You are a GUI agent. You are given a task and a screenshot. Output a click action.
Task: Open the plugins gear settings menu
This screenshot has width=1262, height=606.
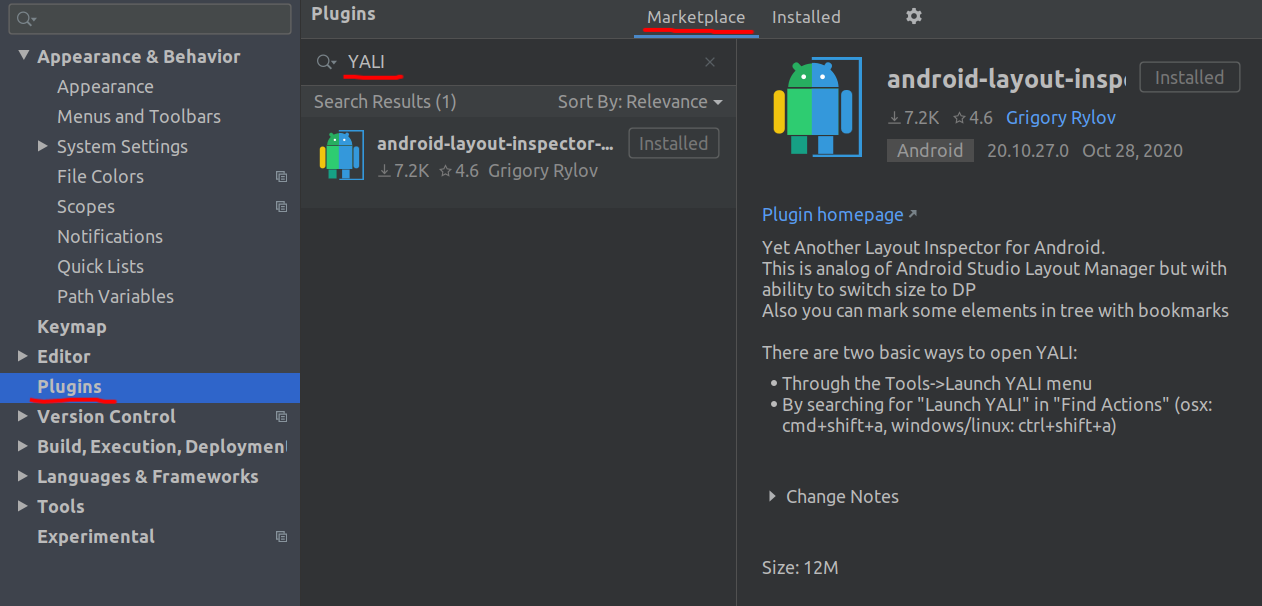[x=913, y=16]
